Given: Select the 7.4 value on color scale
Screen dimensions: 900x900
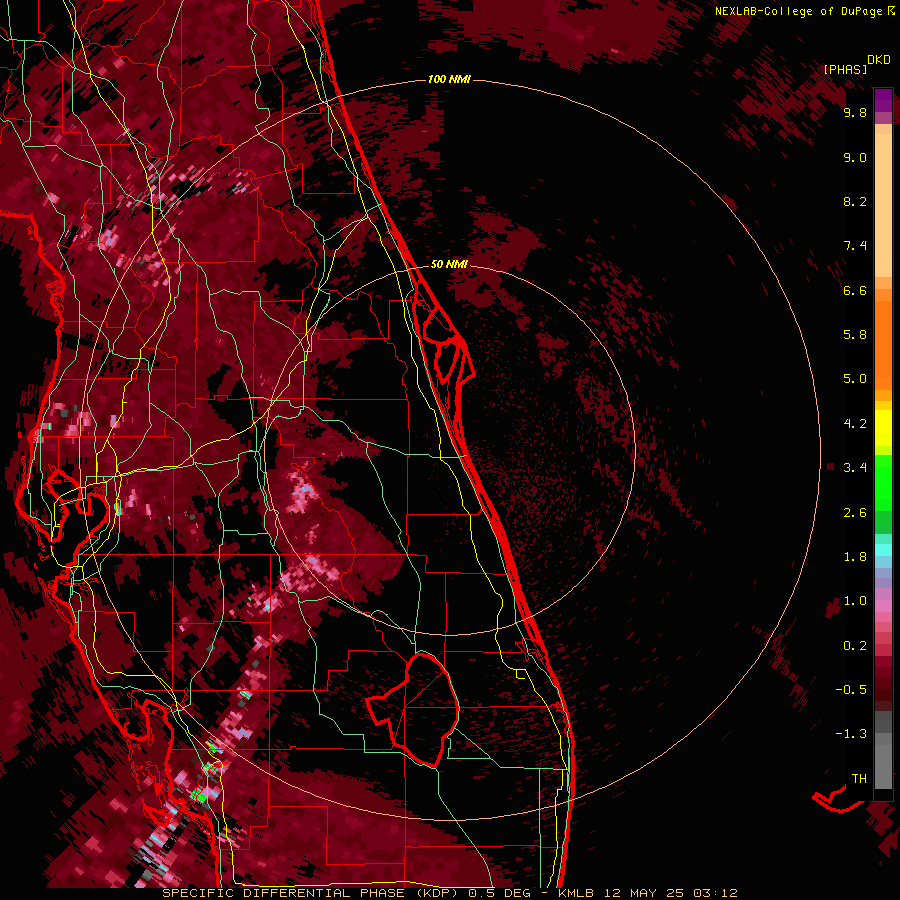Looking at the screenshot, I should click(x=855, y=246).
